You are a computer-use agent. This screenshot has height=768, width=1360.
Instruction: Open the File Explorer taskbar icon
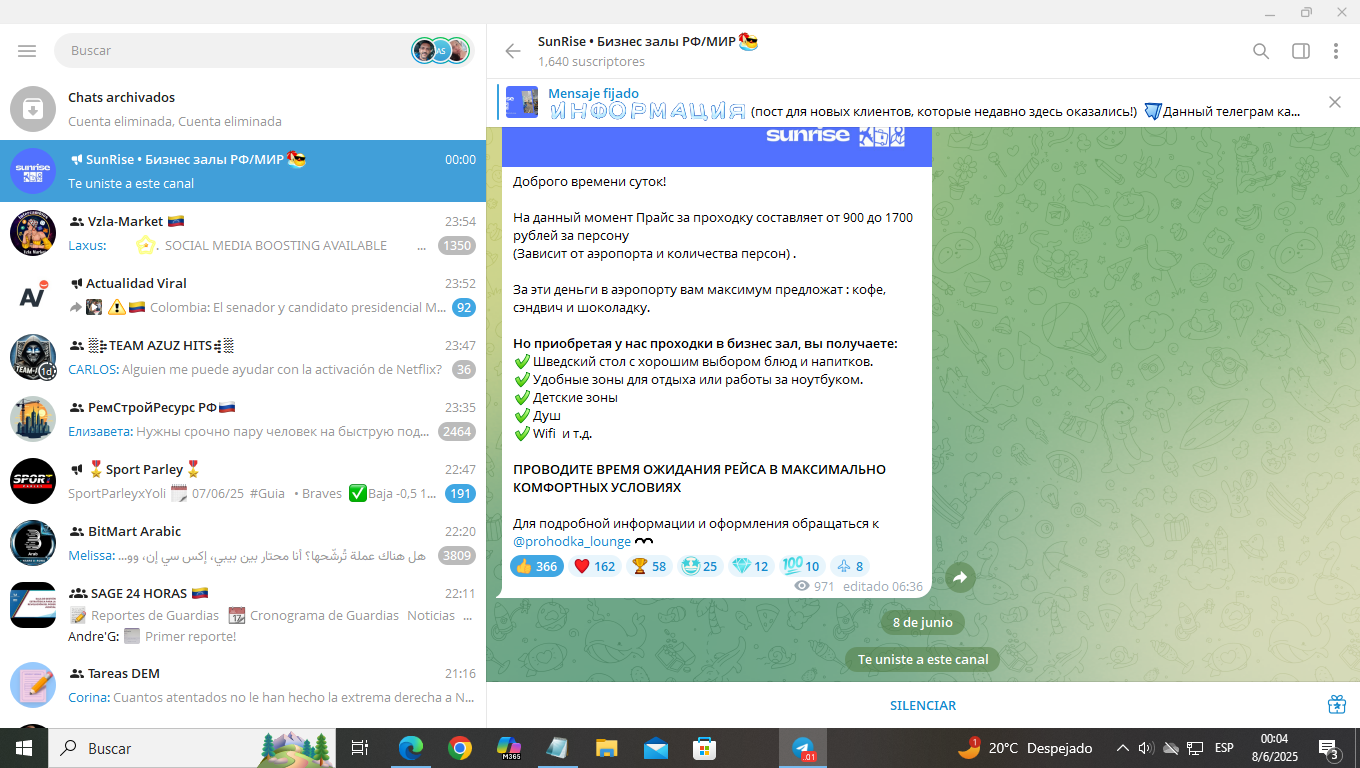pyautogui.click(x=607, y=748)
